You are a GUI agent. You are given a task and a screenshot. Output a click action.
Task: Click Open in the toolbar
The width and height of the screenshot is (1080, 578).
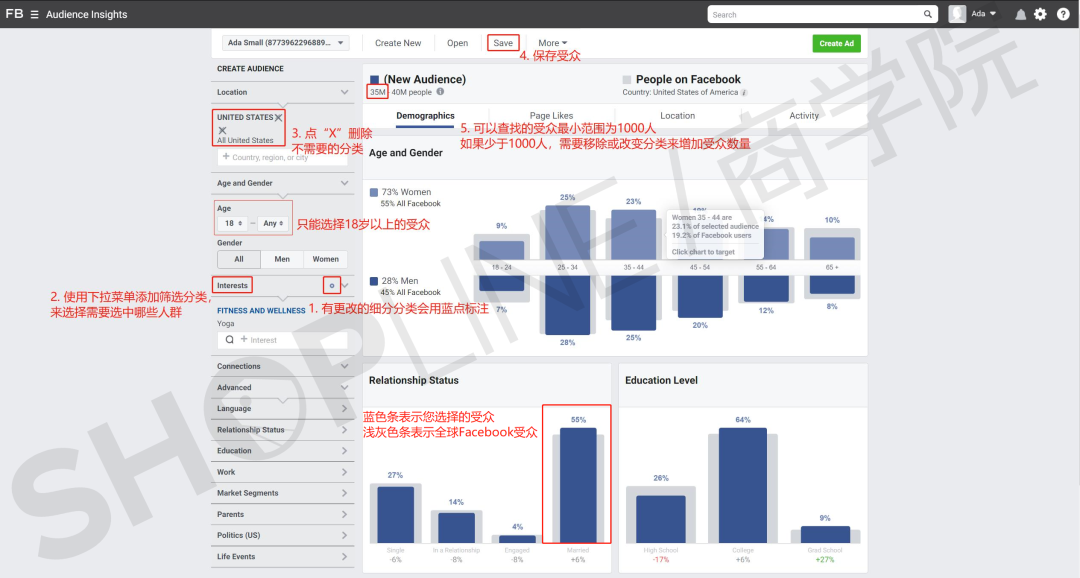tap(457, 43)
